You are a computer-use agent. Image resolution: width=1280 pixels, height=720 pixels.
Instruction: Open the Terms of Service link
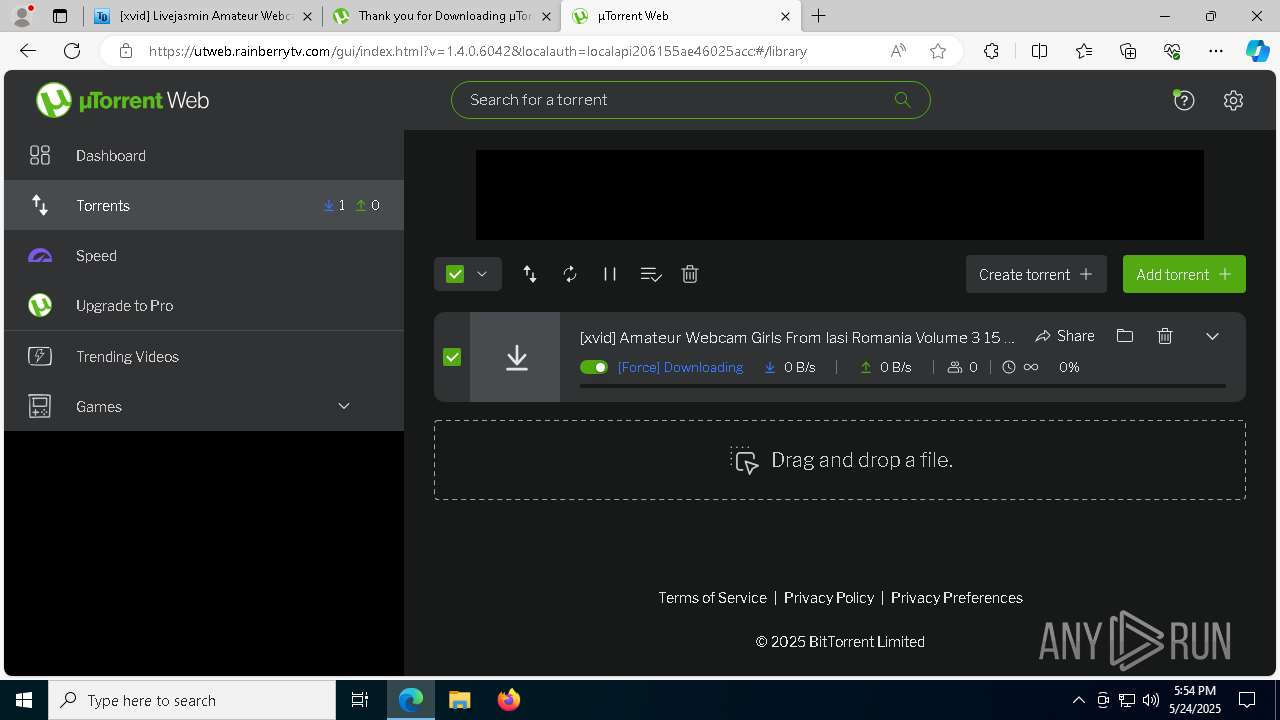[712, 597]
